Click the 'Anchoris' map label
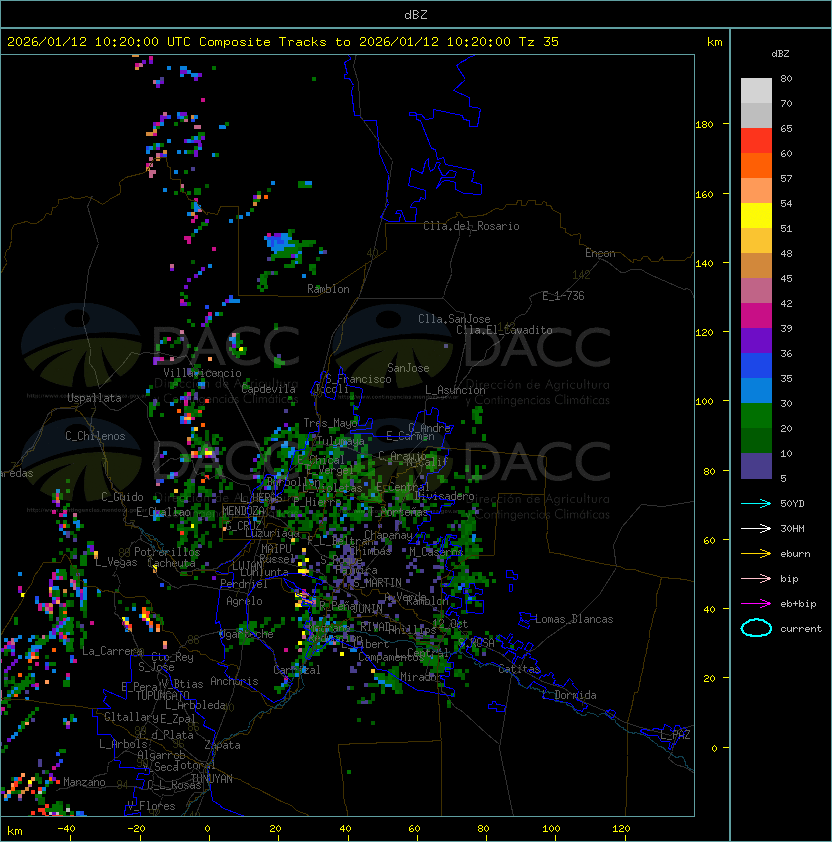 pos(234,681)
